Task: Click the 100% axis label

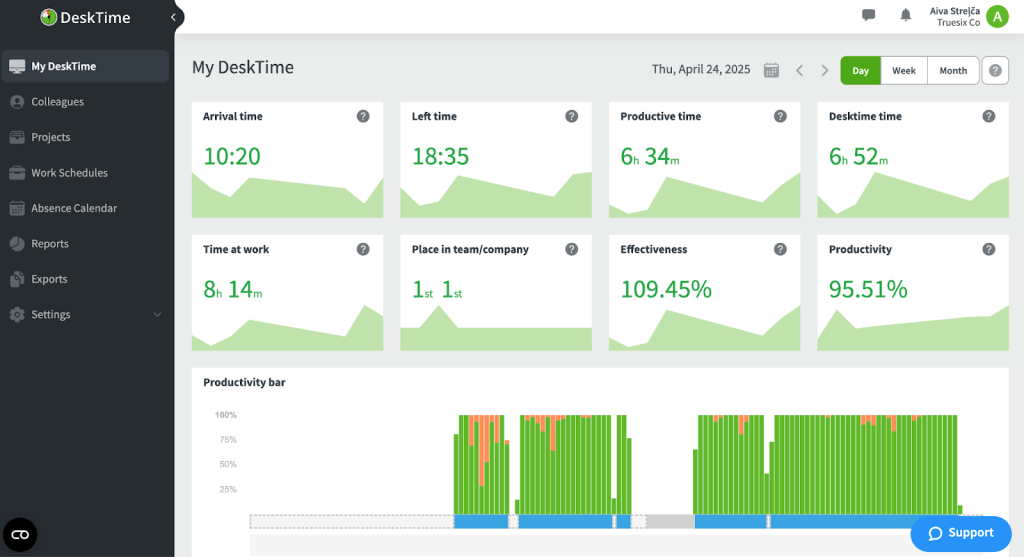Action: coord(225,415)
